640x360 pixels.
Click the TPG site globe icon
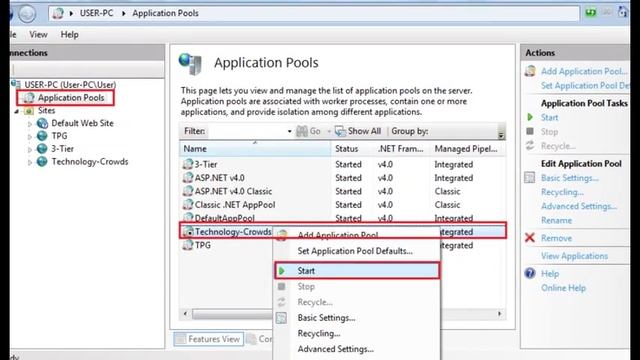[x=42, y=136]
